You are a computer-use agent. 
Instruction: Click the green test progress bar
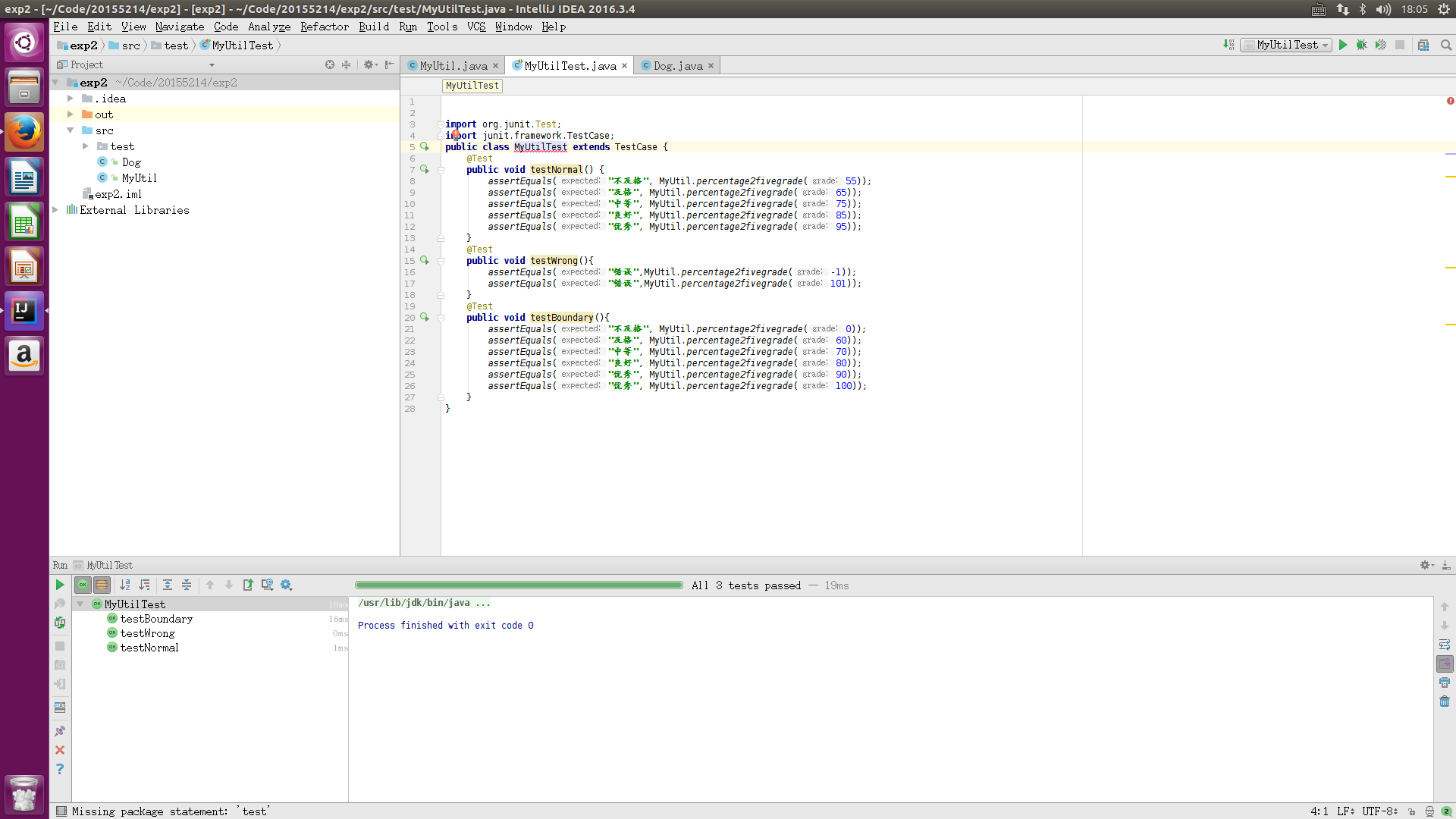(519, 585)
